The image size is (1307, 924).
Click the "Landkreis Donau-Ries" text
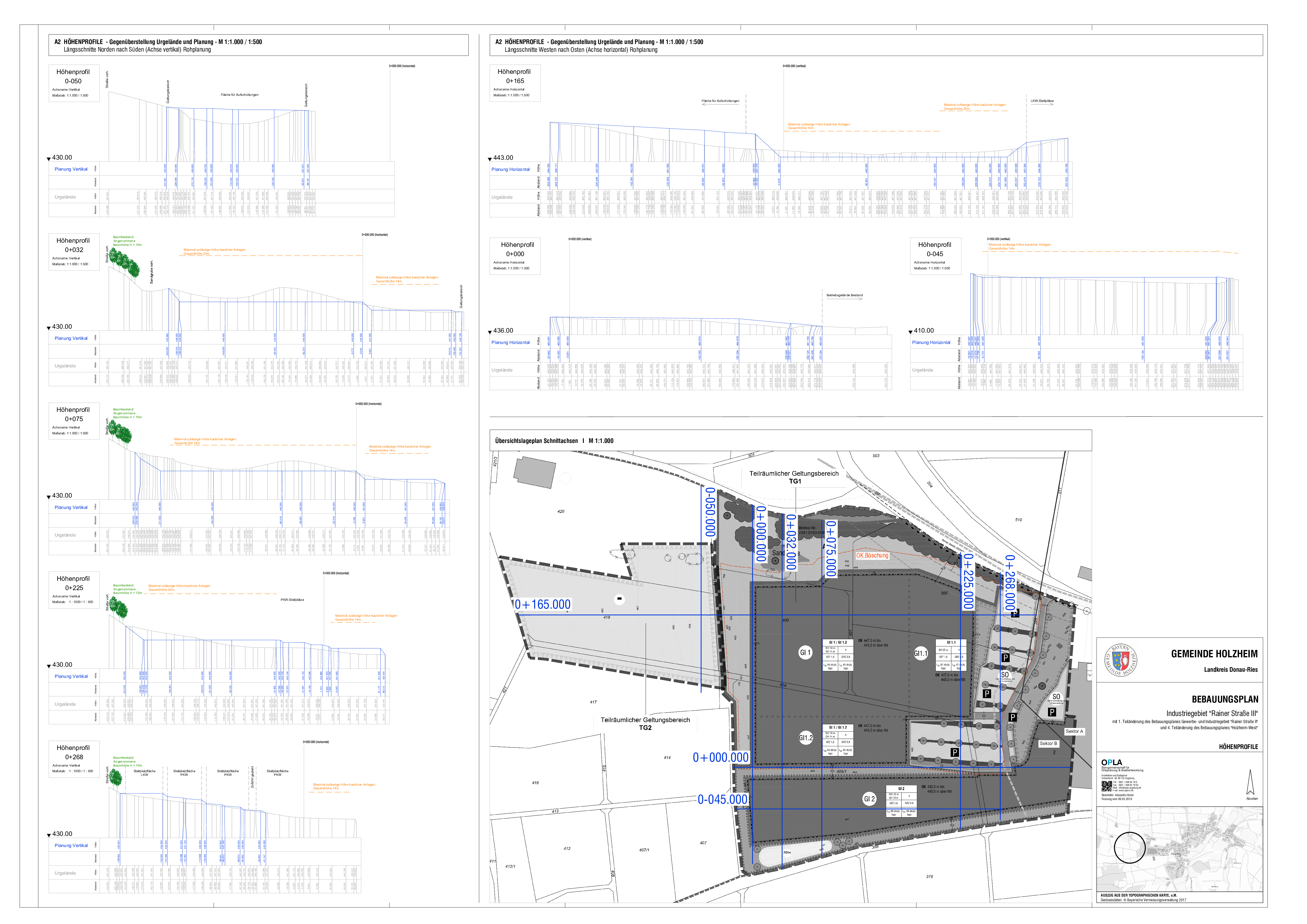[1231, 670]
